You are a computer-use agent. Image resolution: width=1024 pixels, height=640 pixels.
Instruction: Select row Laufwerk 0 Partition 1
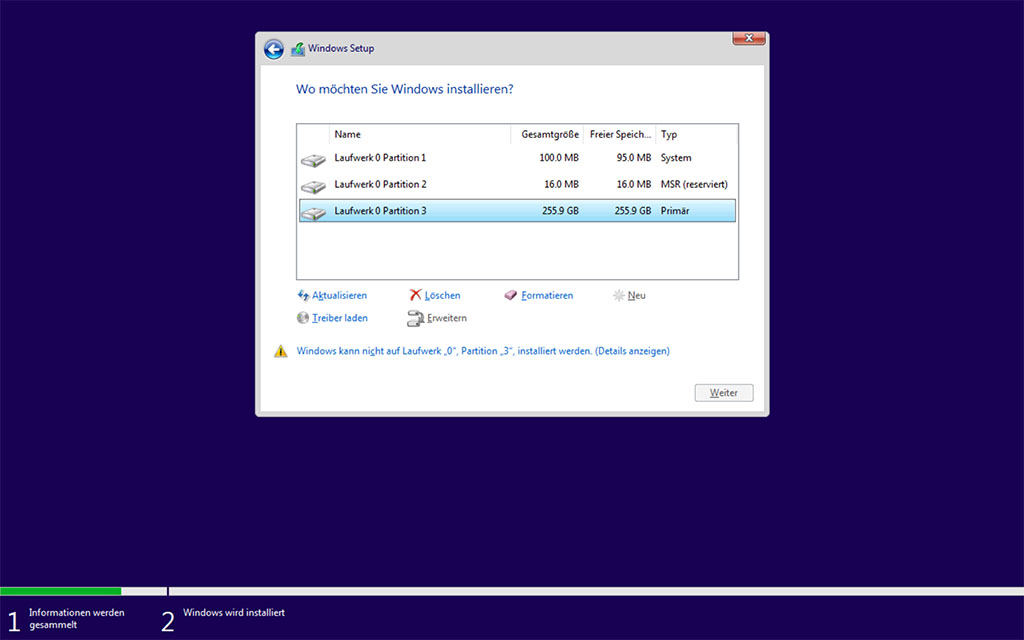point(517,158)
